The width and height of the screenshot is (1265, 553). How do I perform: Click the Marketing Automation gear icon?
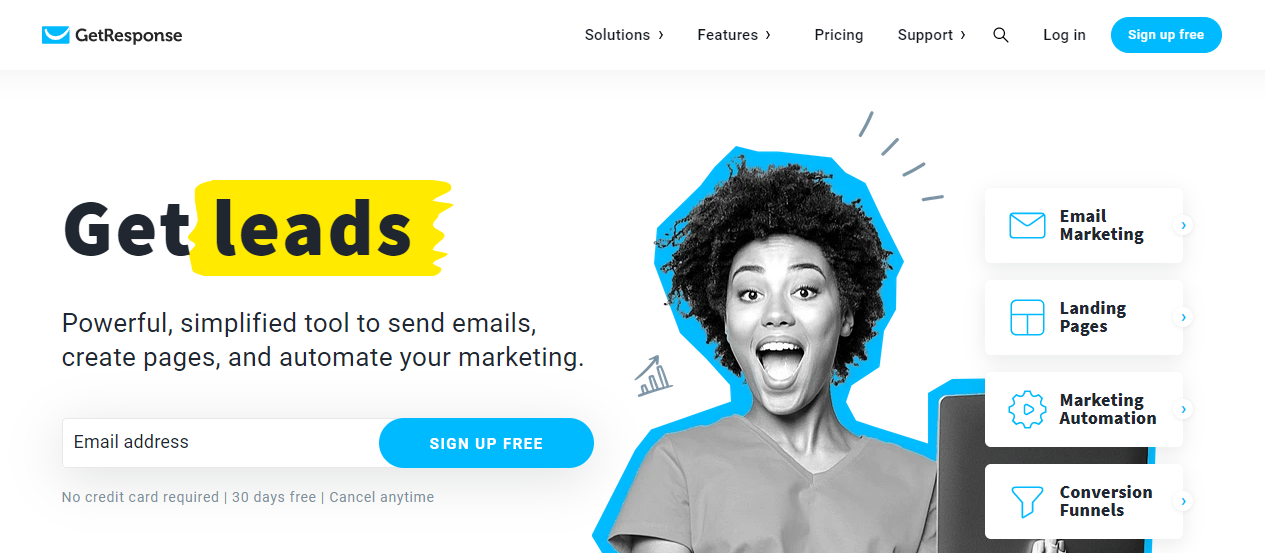click(1027, 410)
